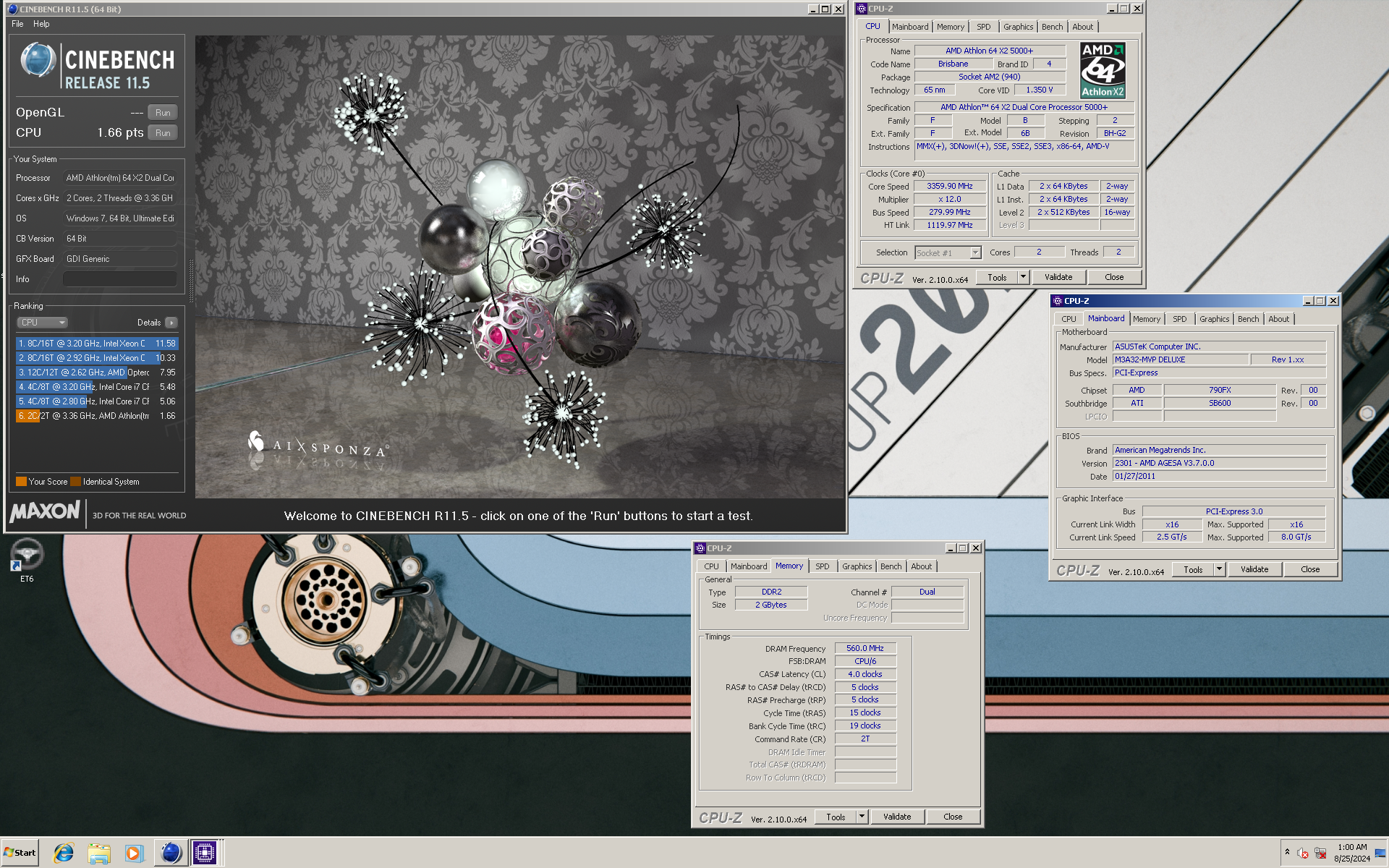1389x868 pixels.
Task: Launch Windows Media Player from the taskbar
Action: 134,854
